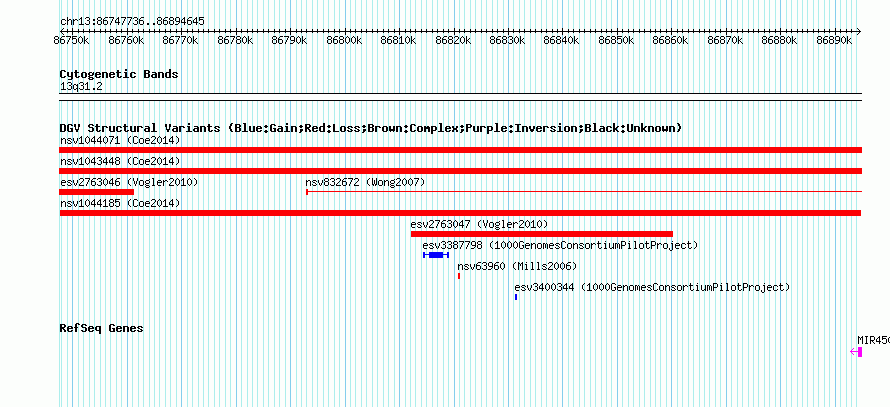Viewport: 890px width, 407px height.
Task: Click the 86760k ruler tick label
Action: pyautogui.click(x=126, y=40)
